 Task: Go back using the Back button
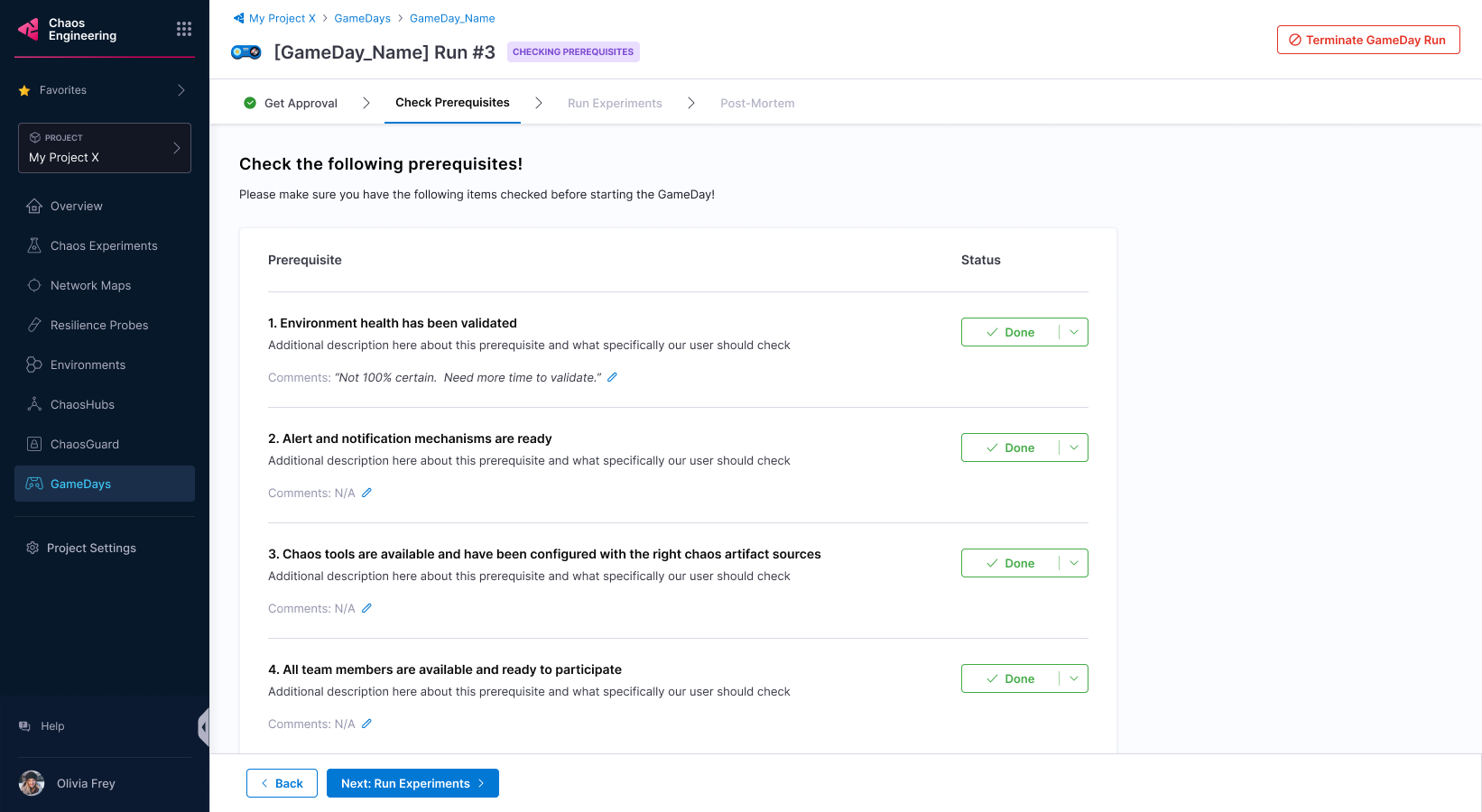(x=282, y=783)
